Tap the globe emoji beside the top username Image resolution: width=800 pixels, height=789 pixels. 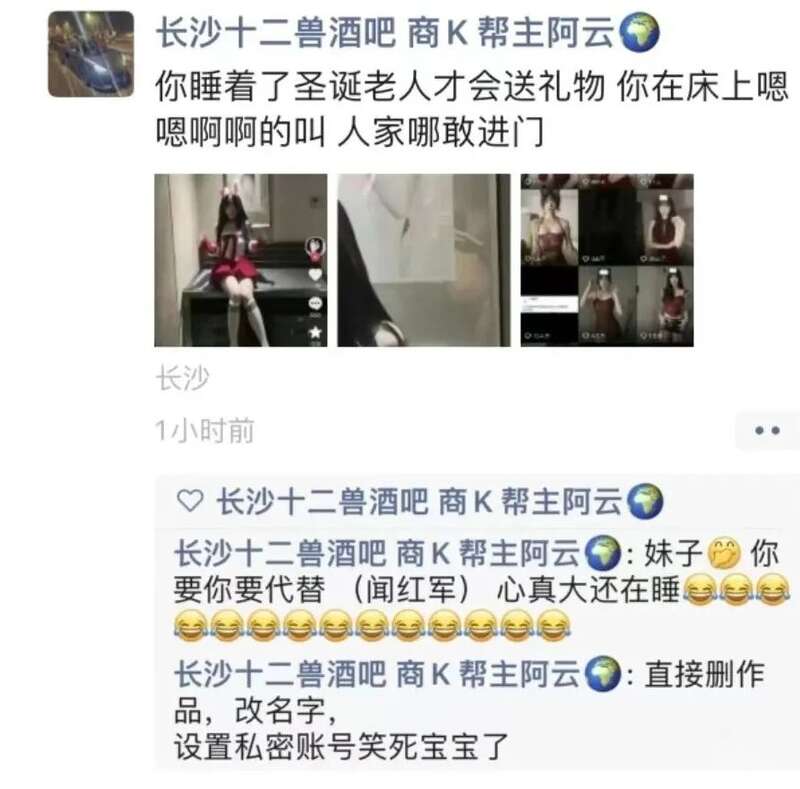click(639, 33)
